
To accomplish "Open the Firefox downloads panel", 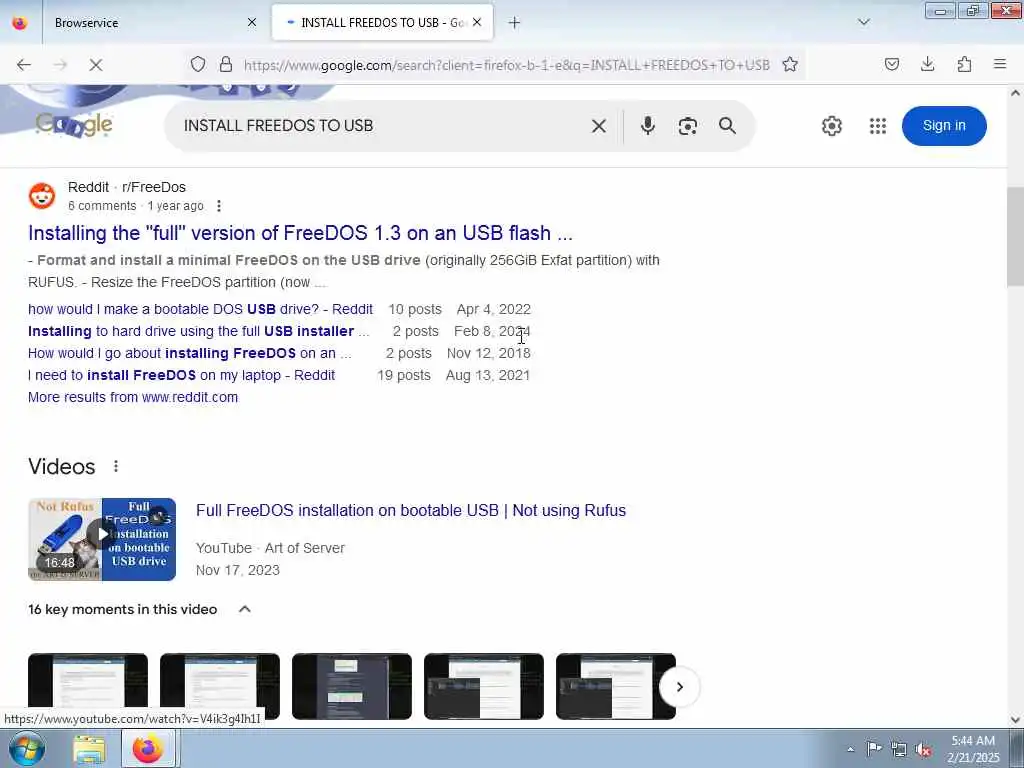I will 928,64.
